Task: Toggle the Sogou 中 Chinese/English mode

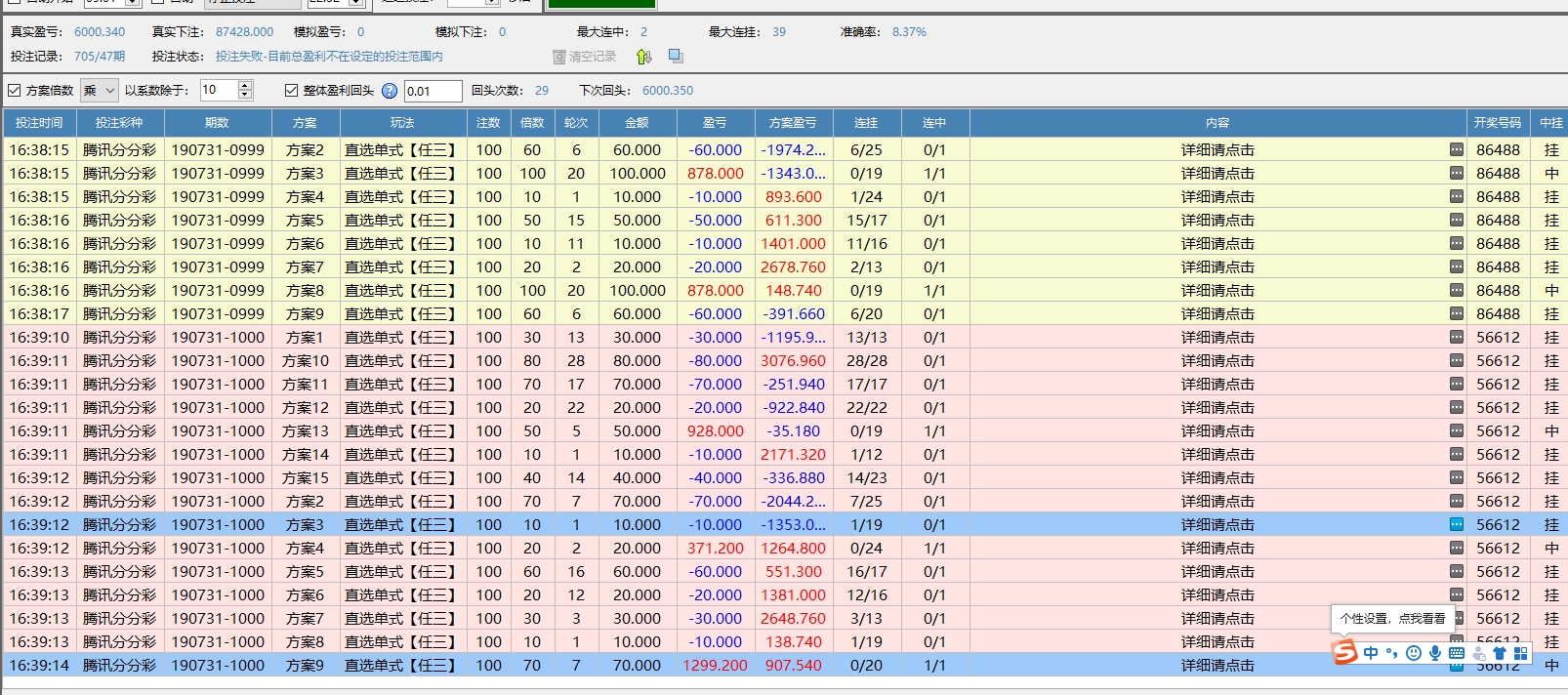Action: [1372, 653]
